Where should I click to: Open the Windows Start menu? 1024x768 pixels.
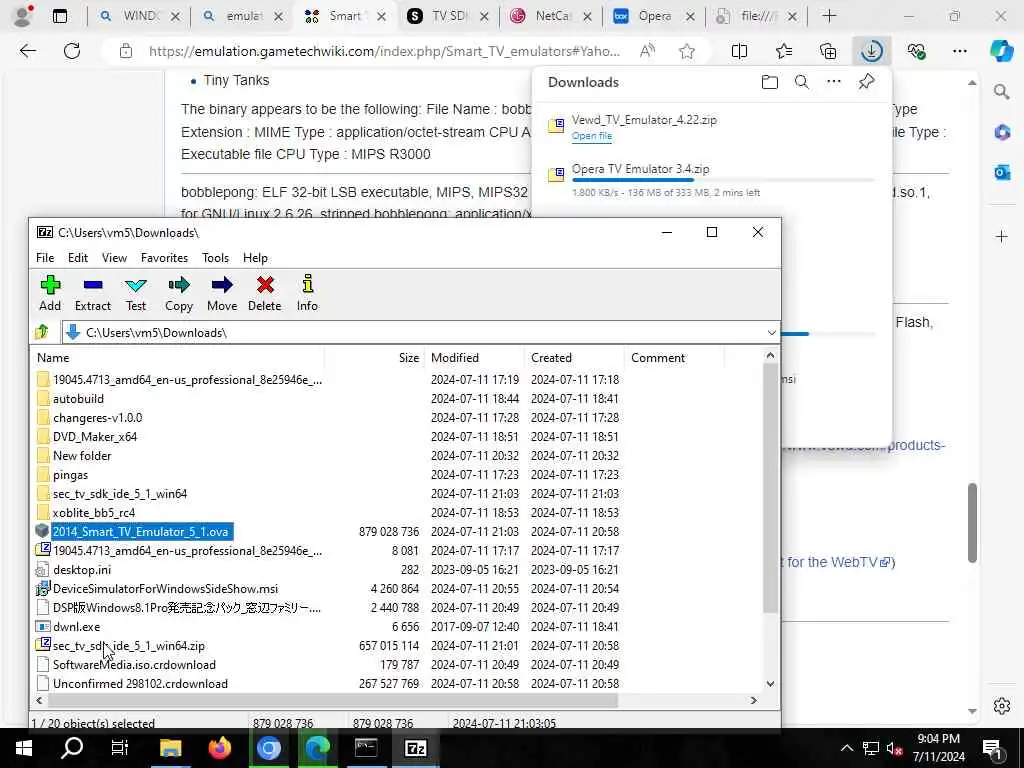click(x=23, y=748)
